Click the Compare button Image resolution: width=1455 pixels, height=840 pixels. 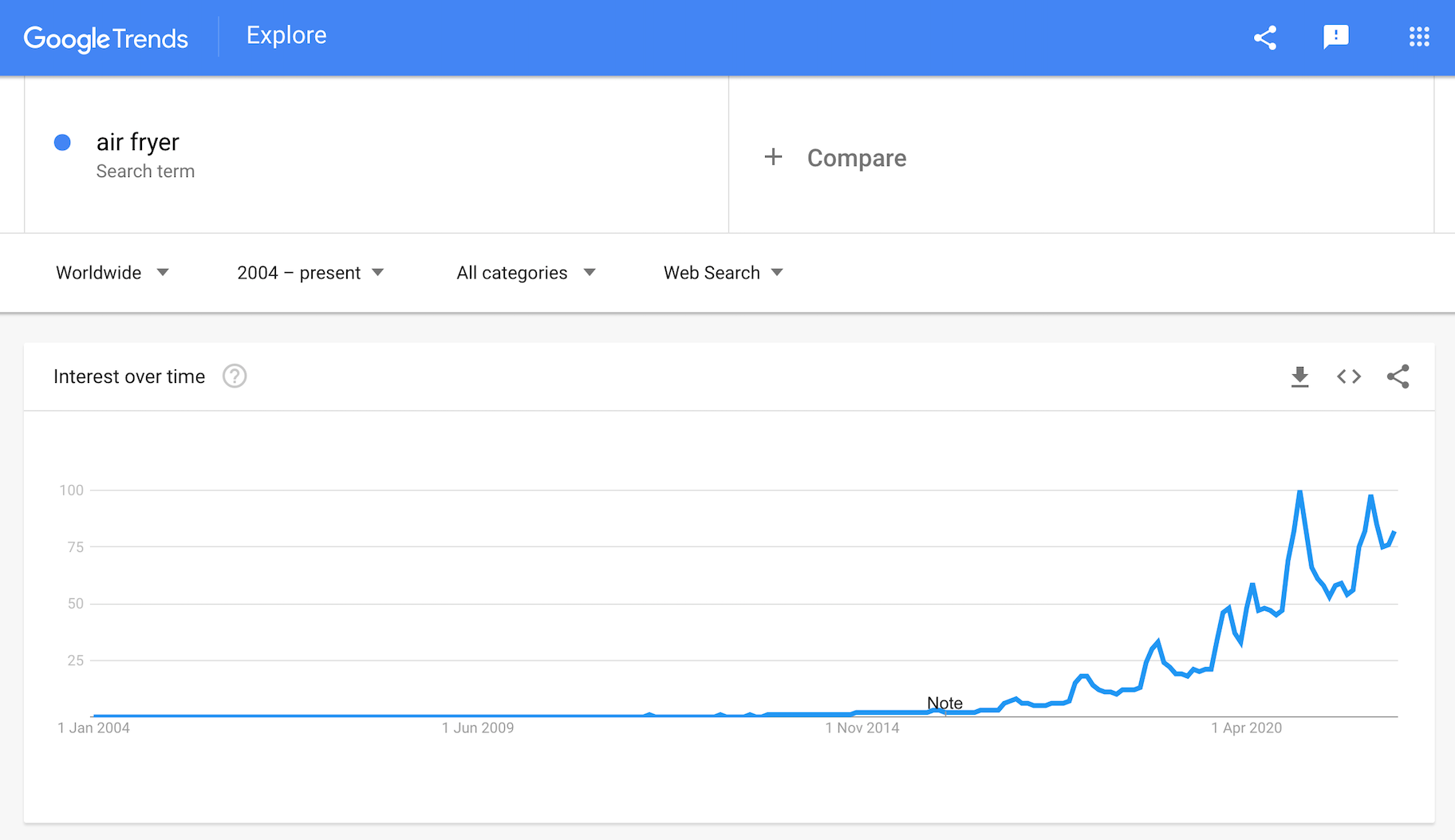856,158
